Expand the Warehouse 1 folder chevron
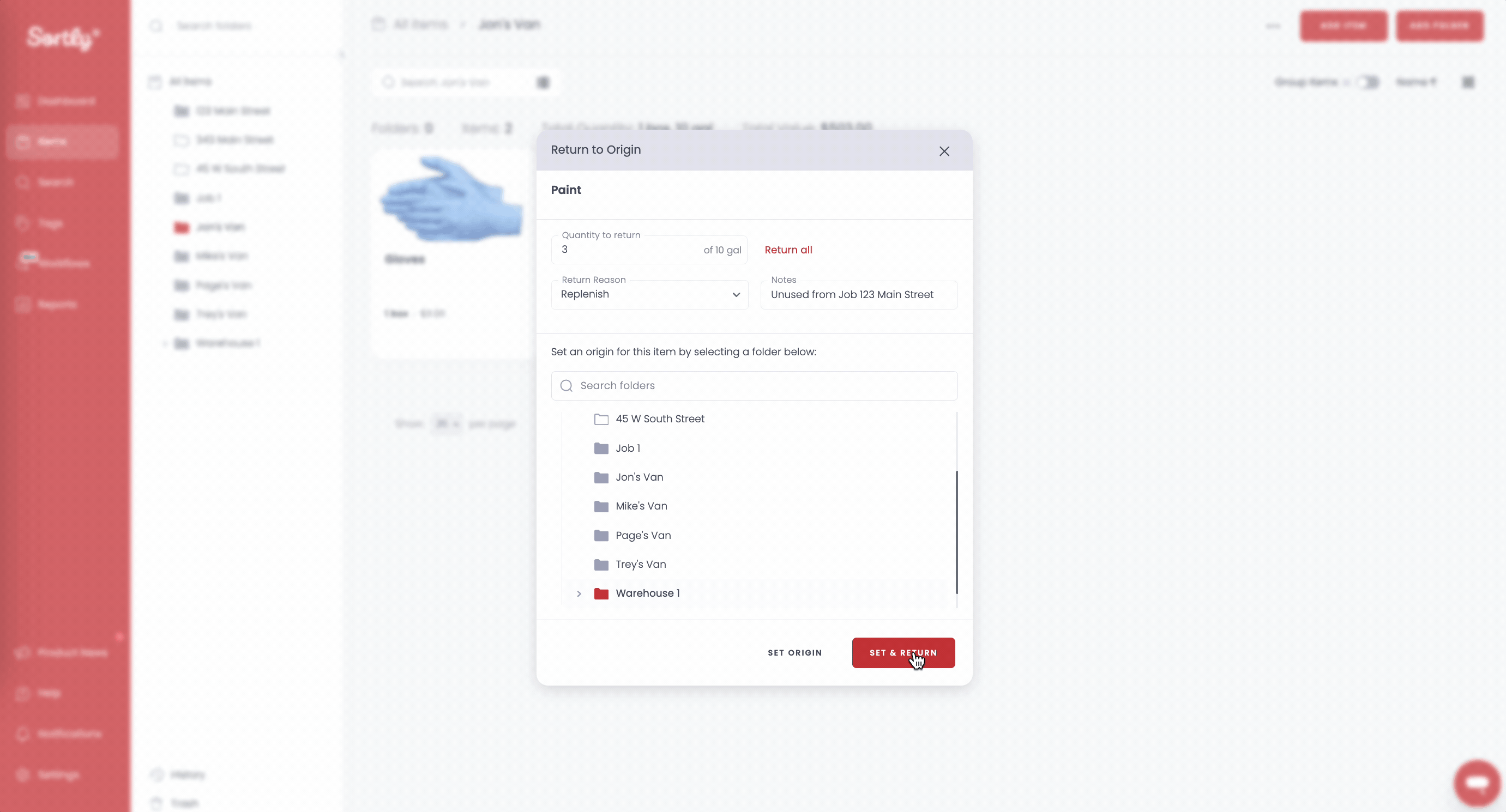This screenshot has width=1506, height=812. (x=579, y=593)
